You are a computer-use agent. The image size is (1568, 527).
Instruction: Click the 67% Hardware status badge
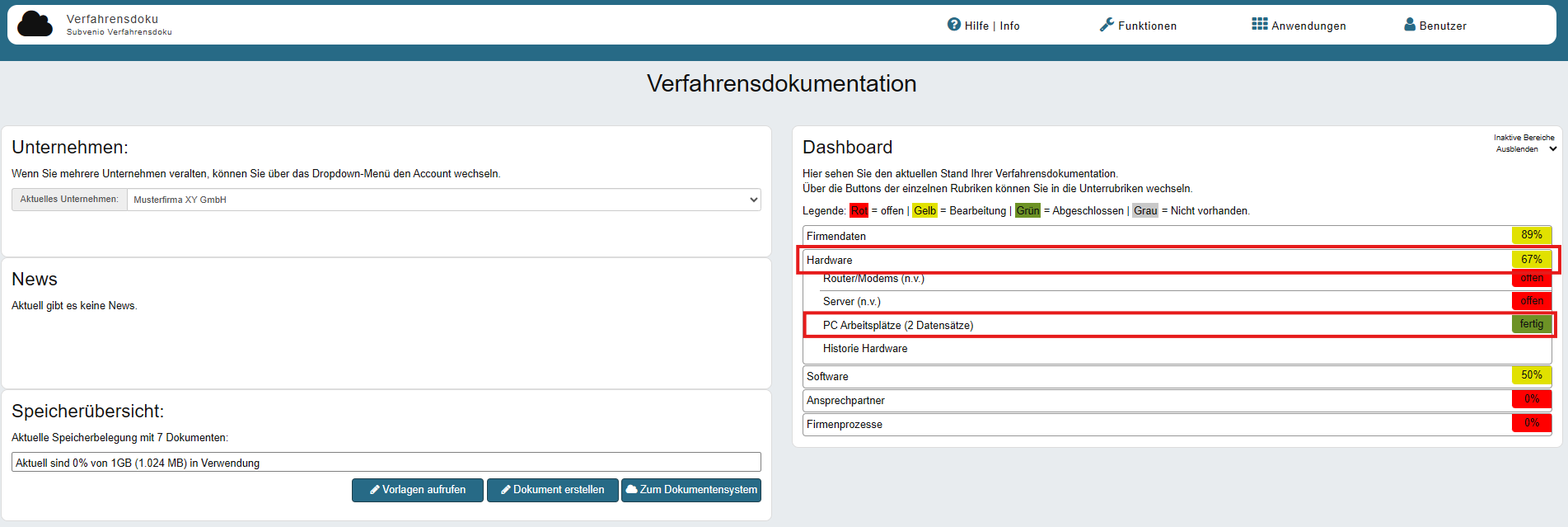(x=1532, y=259)
